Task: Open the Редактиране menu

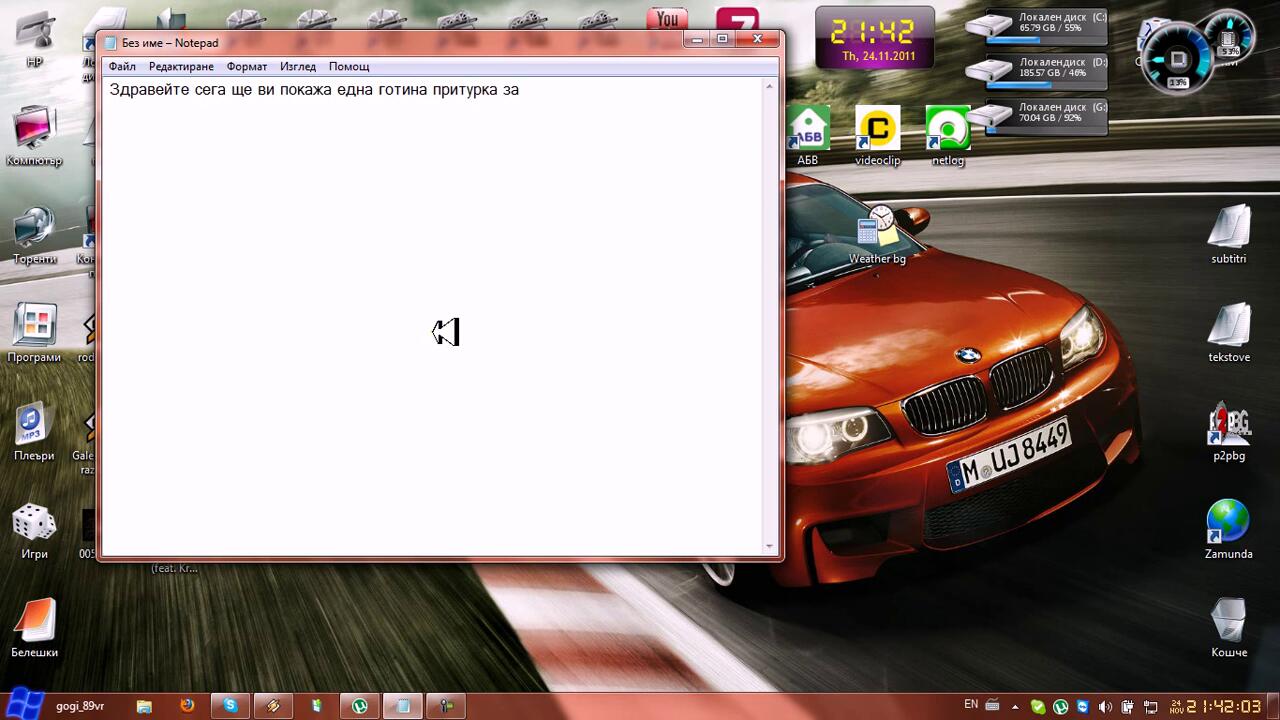Action: (181, 66)
